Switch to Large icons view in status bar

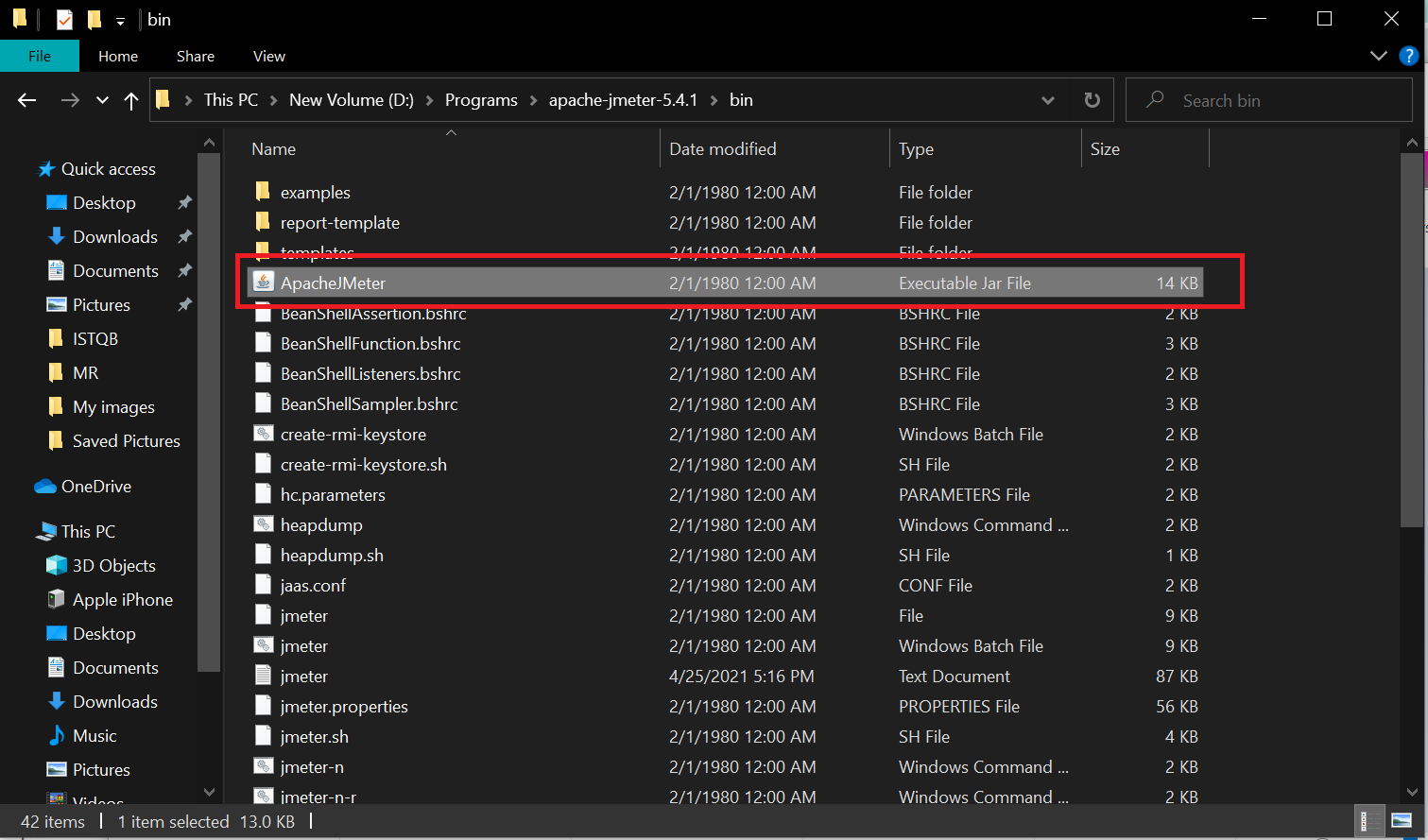click(1401, 820)
